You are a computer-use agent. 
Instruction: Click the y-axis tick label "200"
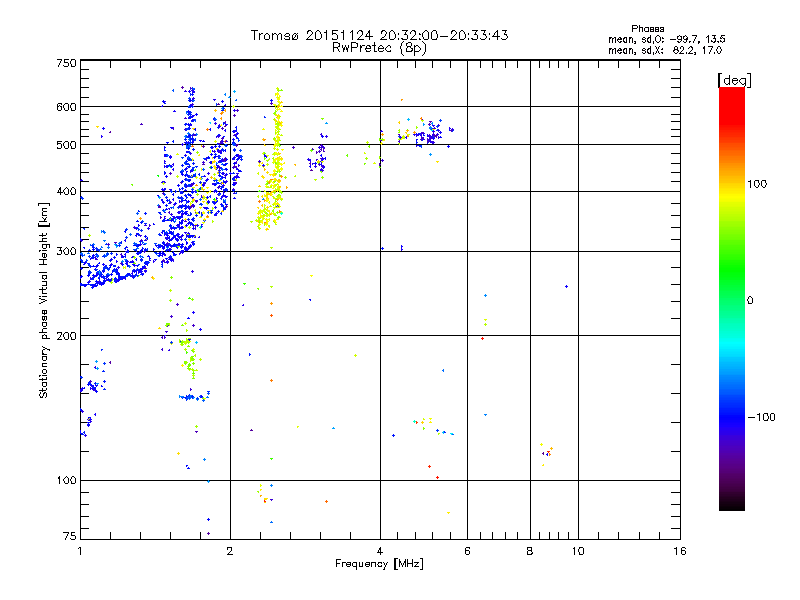(66, 336)
